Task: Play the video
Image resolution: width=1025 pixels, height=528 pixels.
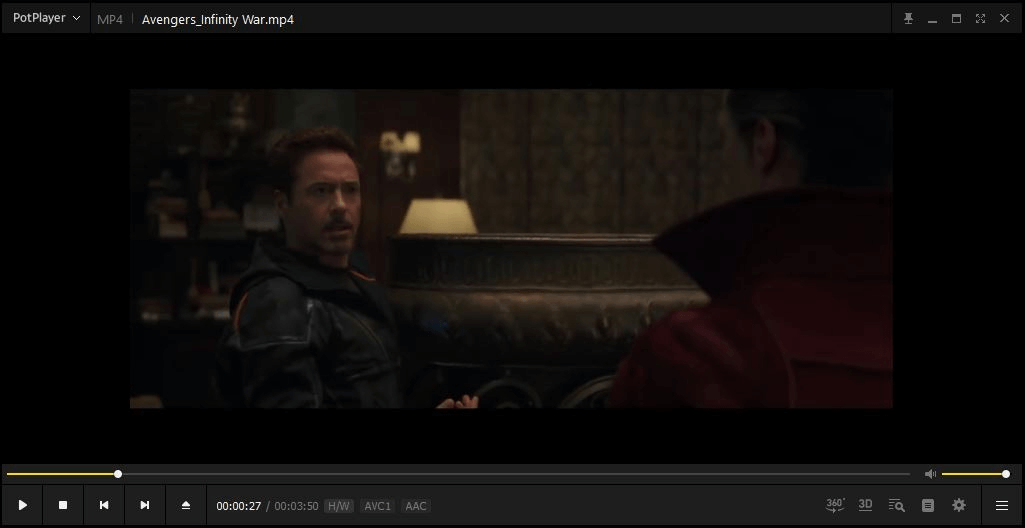Action: [23, 505]
